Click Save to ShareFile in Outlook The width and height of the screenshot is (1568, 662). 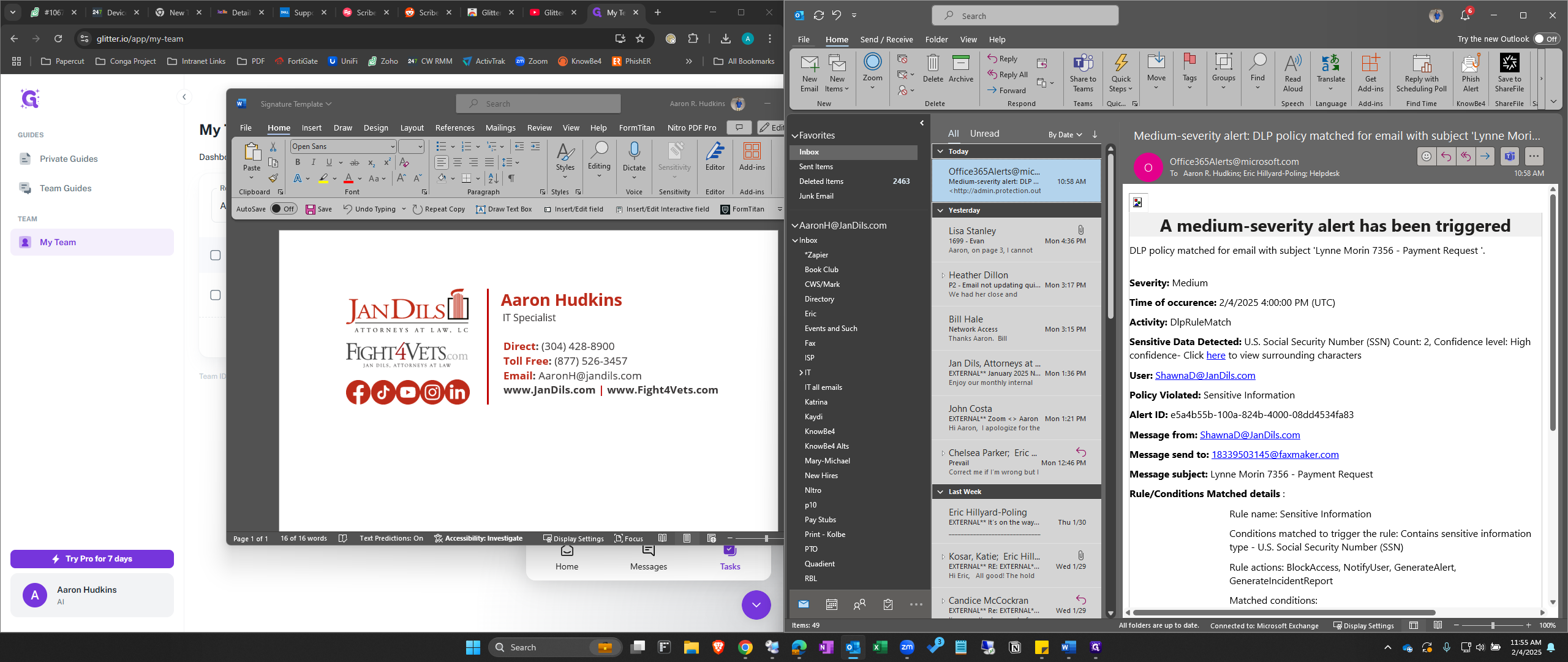tap(1509, 74)
